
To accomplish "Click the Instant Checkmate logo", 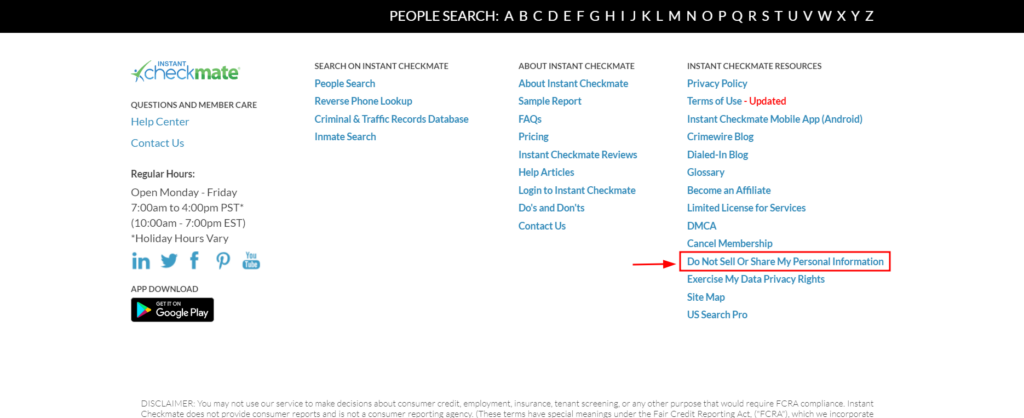I will (185, 71).
